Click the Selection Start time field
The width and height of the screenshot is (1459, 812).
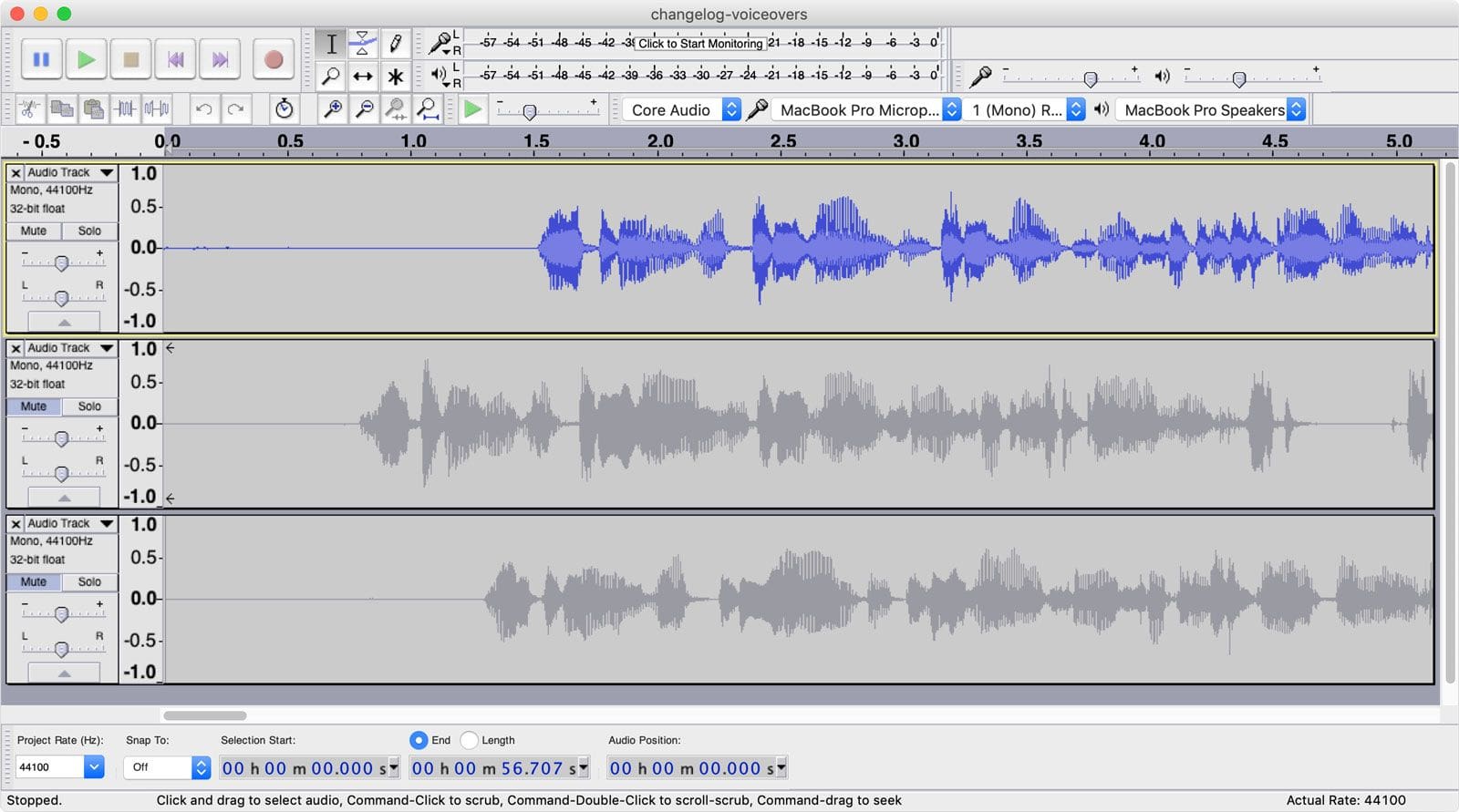point(310,768)
